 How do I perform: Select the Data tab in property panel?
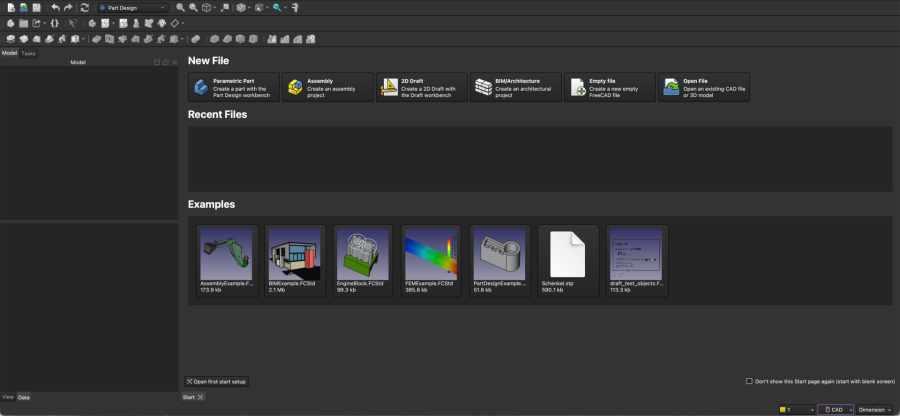pyautogui.click(x=24, y=397)
